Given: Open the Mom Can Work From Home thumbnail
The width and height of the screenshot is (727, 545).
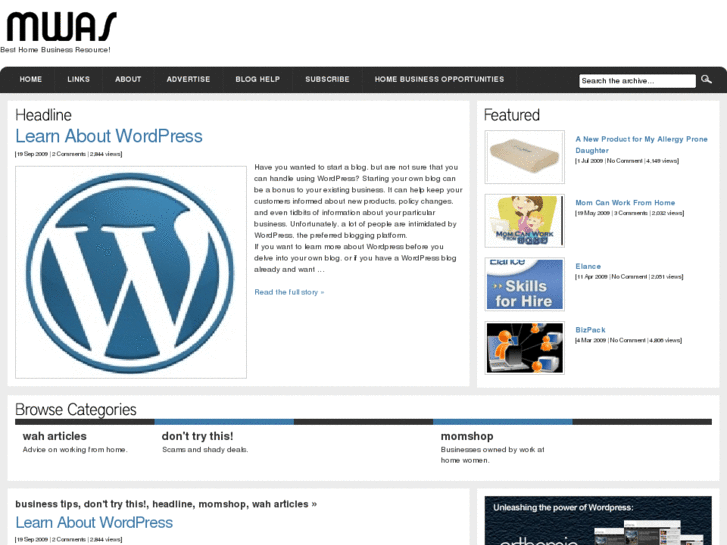Looking at the screenshot, I should pos(524,221).
